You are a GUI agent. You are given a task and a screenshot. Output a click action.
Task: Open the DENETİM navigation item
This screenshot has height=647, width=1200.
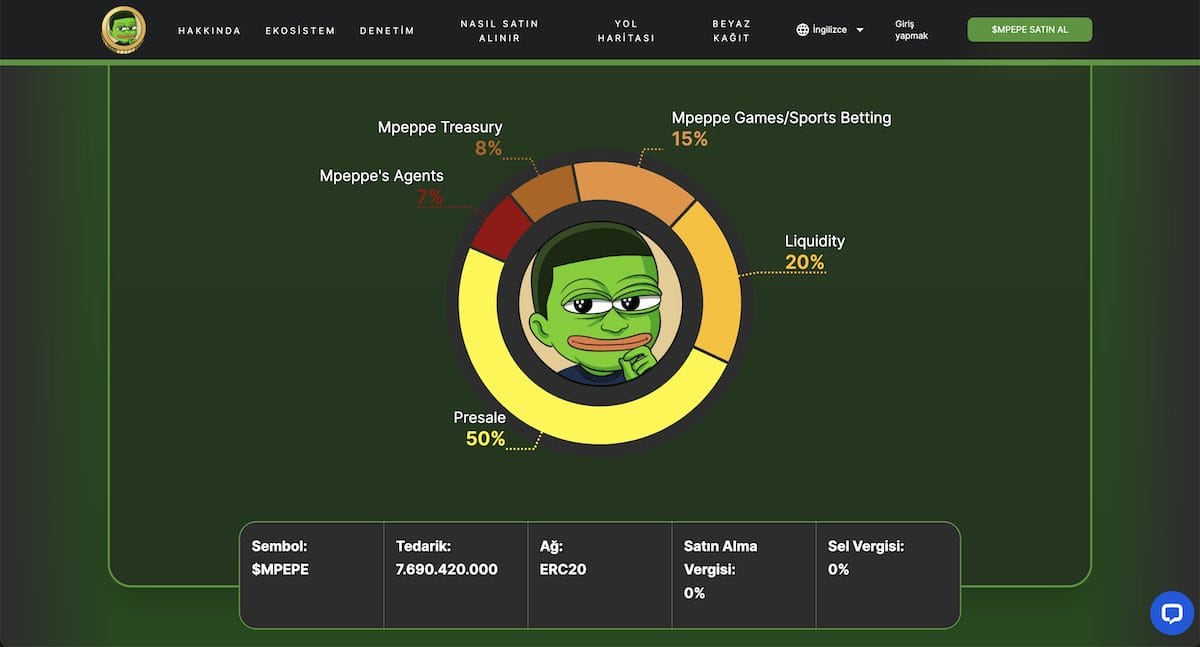pos(387,30)
